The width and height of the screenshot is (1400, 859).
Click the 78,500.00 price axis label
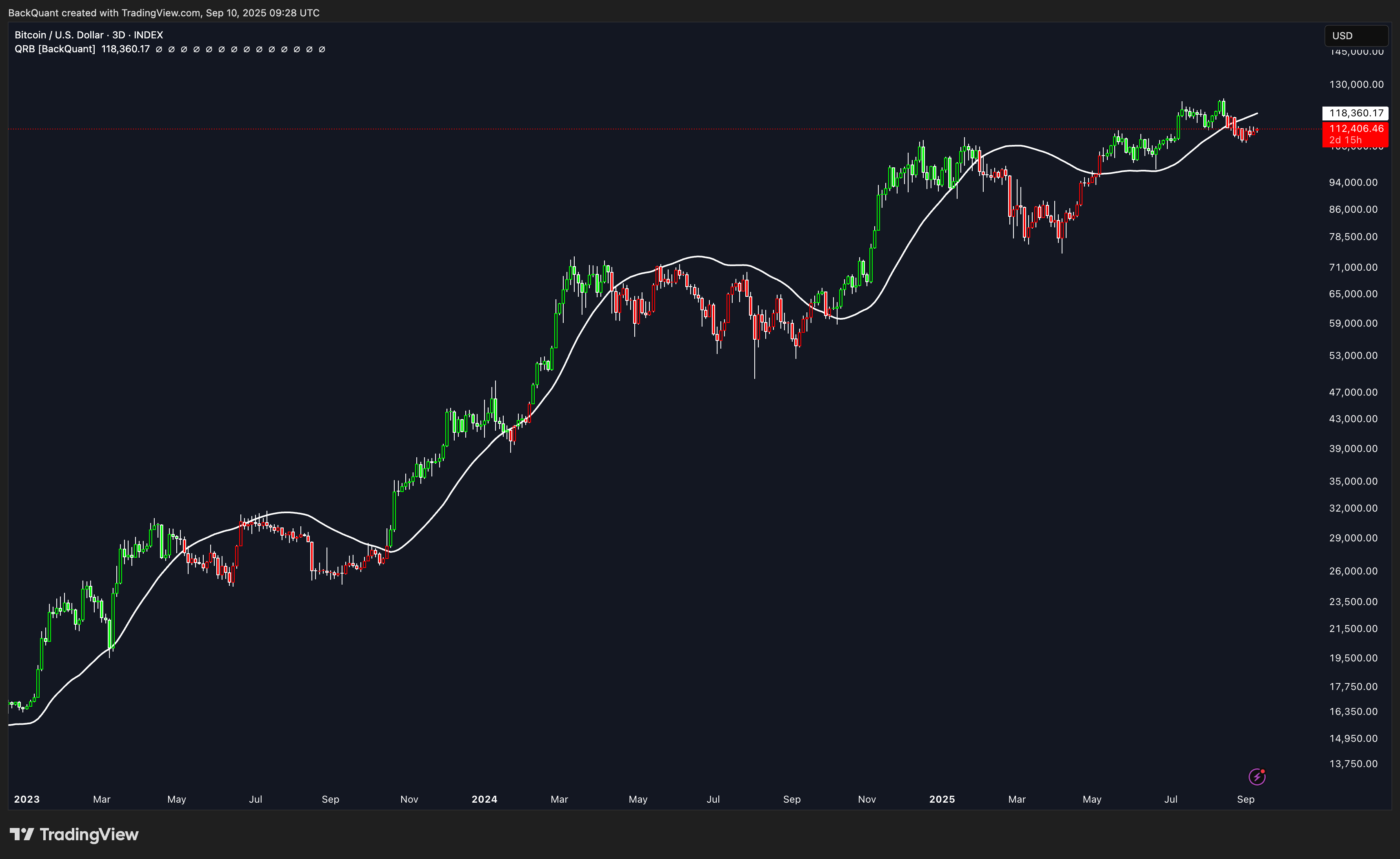tap(1353, 237)
